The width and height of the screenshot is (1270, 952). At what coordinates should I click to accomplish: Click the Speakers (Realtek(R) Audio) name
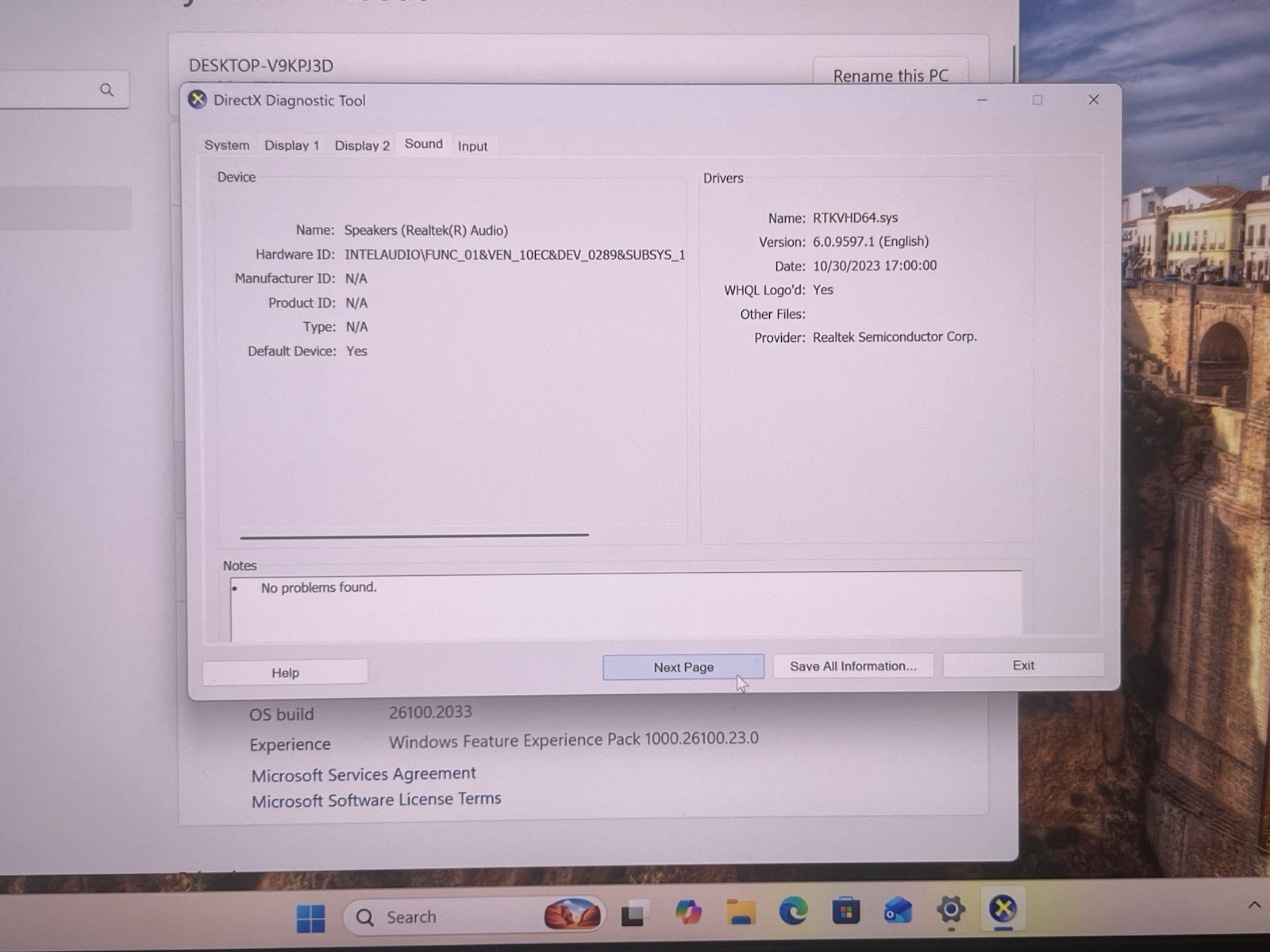point(426,230)
